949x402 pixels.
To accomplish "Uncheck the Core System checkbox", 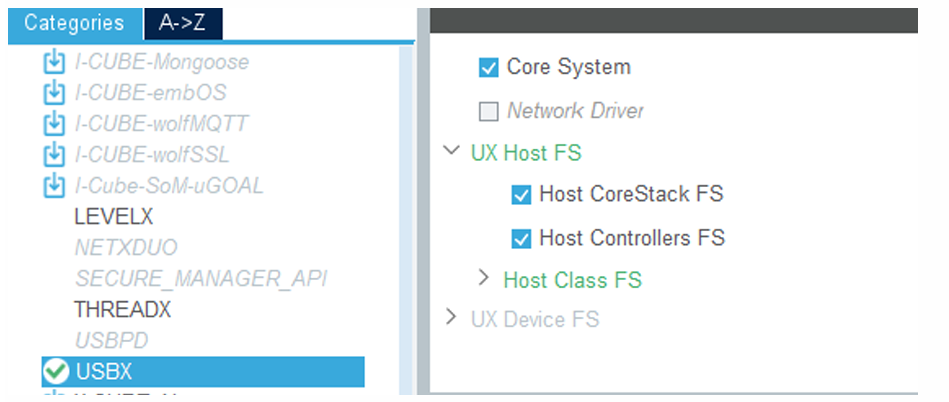I will pyautogui.click(x=488, y=68).
